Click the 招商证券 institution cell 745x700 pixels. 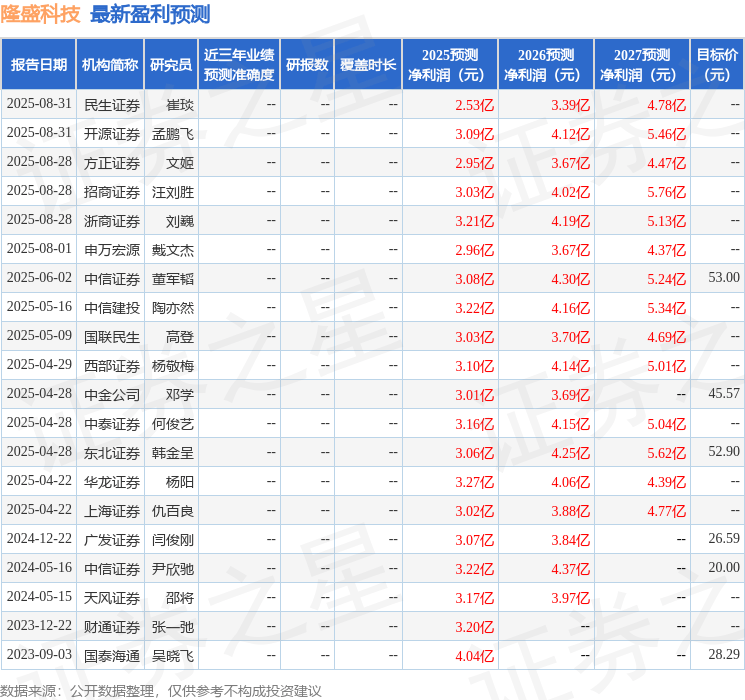[112, 192]
